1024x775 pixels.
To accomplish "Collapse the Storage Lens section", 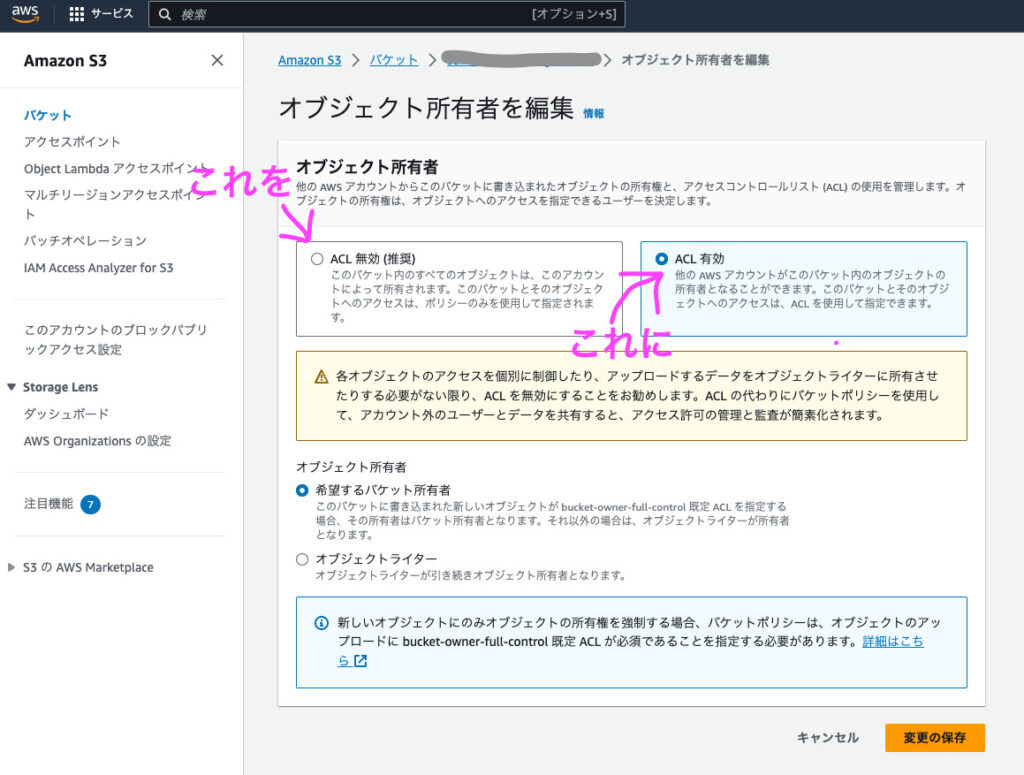I will pos(11,387).
